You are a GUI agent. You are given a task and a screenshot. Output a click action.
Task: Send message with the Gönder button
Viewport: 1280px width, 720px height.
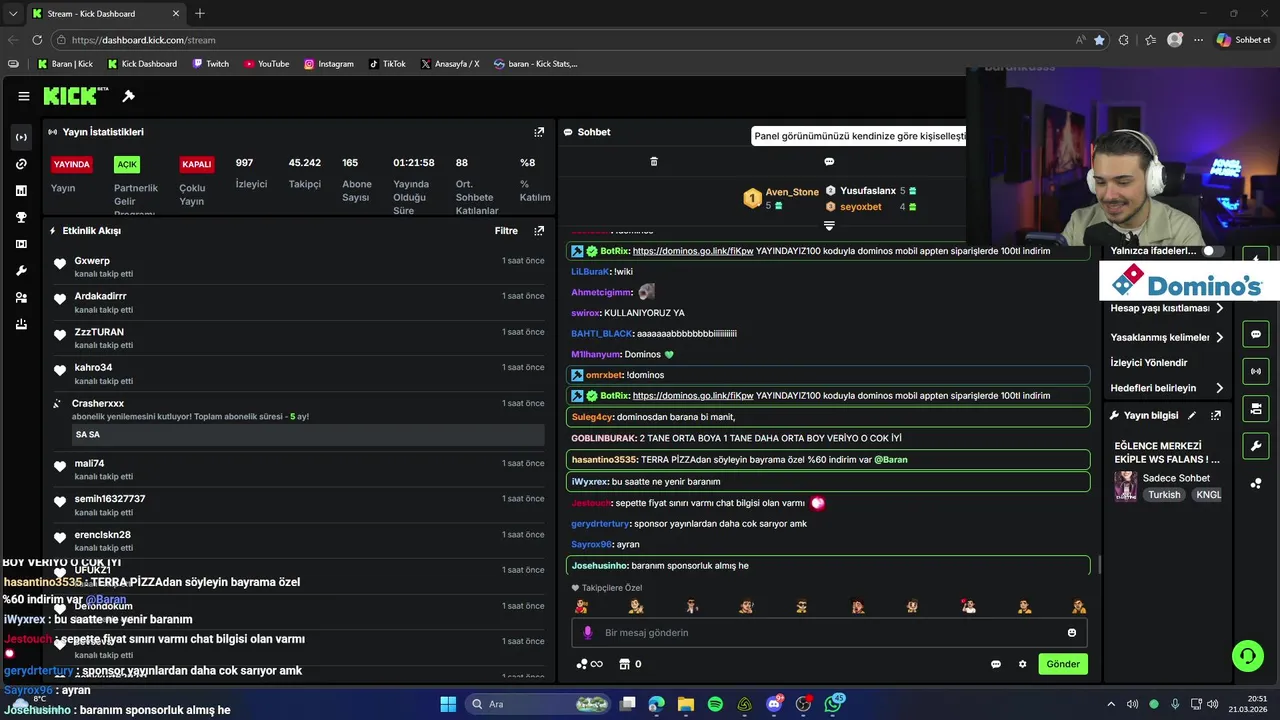tap(1063, 664)
